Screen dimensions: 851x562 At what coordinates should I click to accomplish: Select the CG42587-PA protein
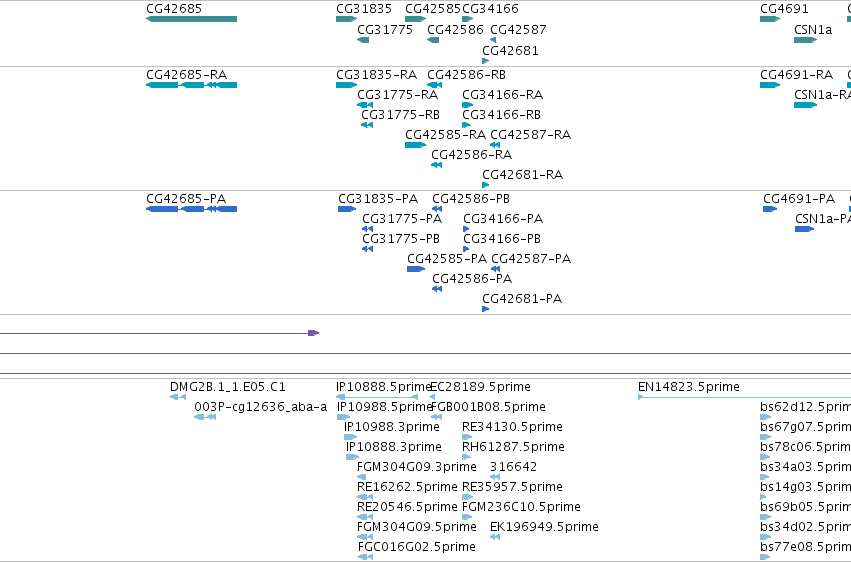(x=496, y=270)
